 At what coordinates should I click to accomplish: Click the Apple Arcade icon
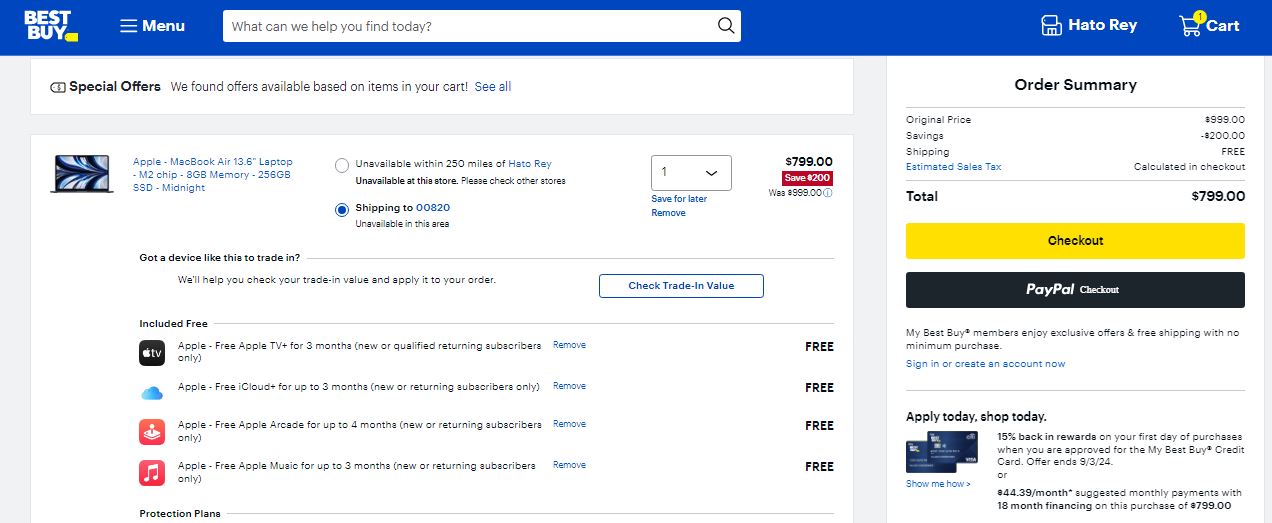click(x=152, y=431)
